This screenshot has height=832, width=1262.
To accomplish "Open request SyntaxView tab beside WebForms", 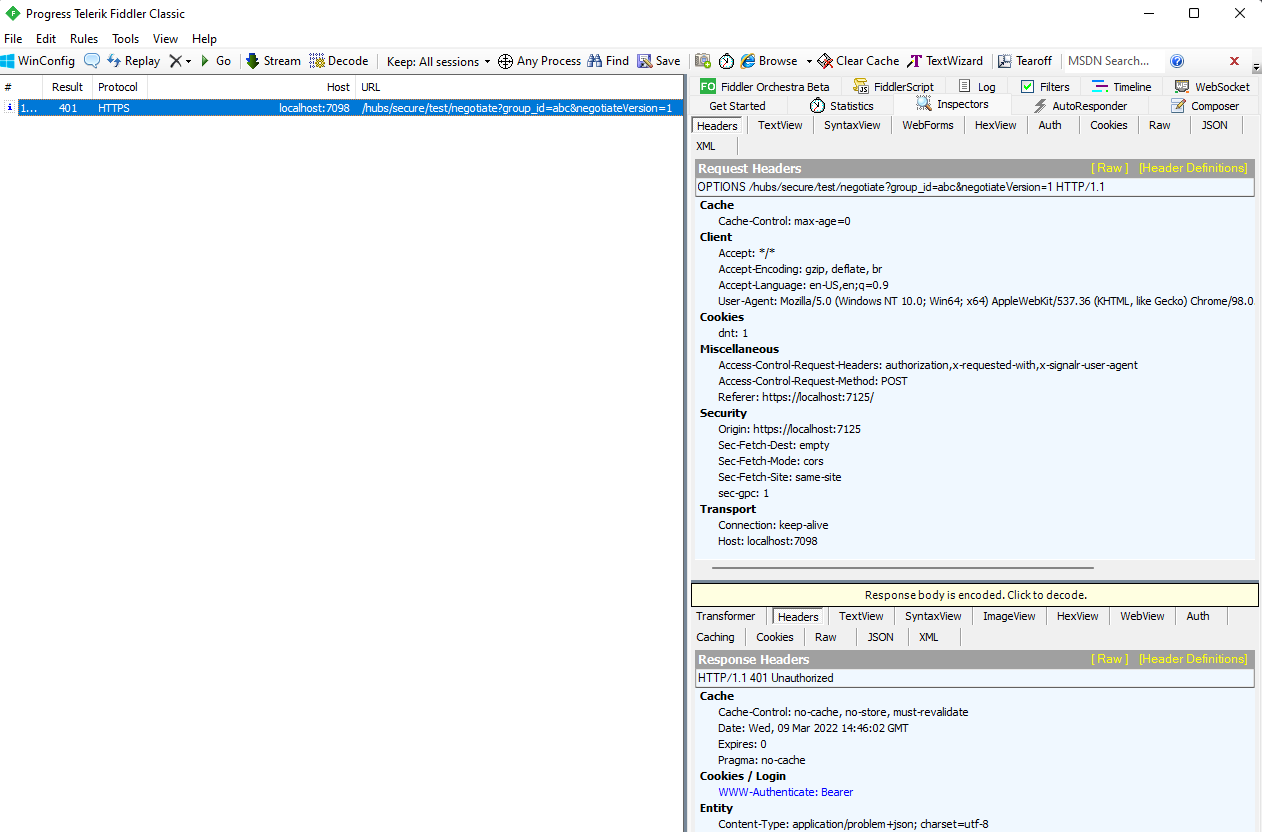I will (852, 125).
